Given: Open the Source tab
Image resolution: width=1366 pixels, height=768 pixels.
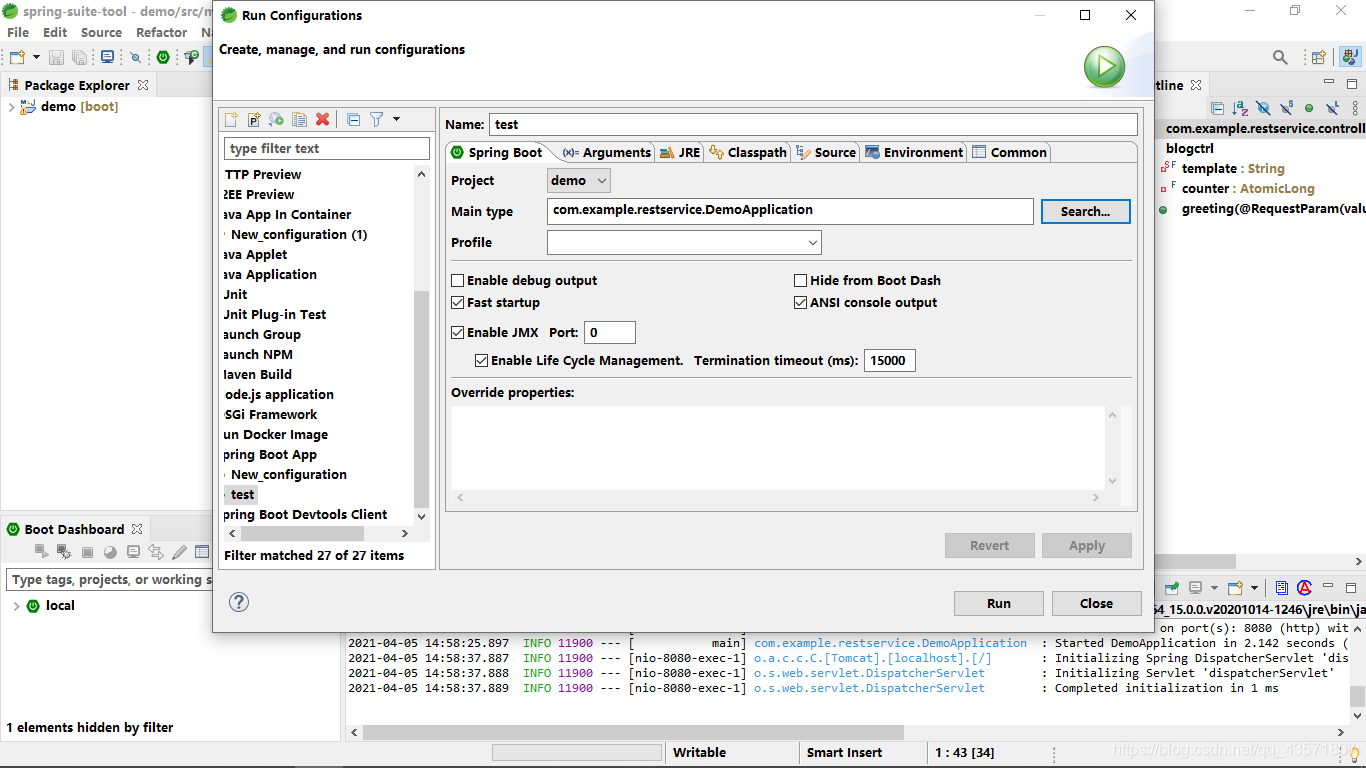Looking at the screenshot, I should click(826, 153).
